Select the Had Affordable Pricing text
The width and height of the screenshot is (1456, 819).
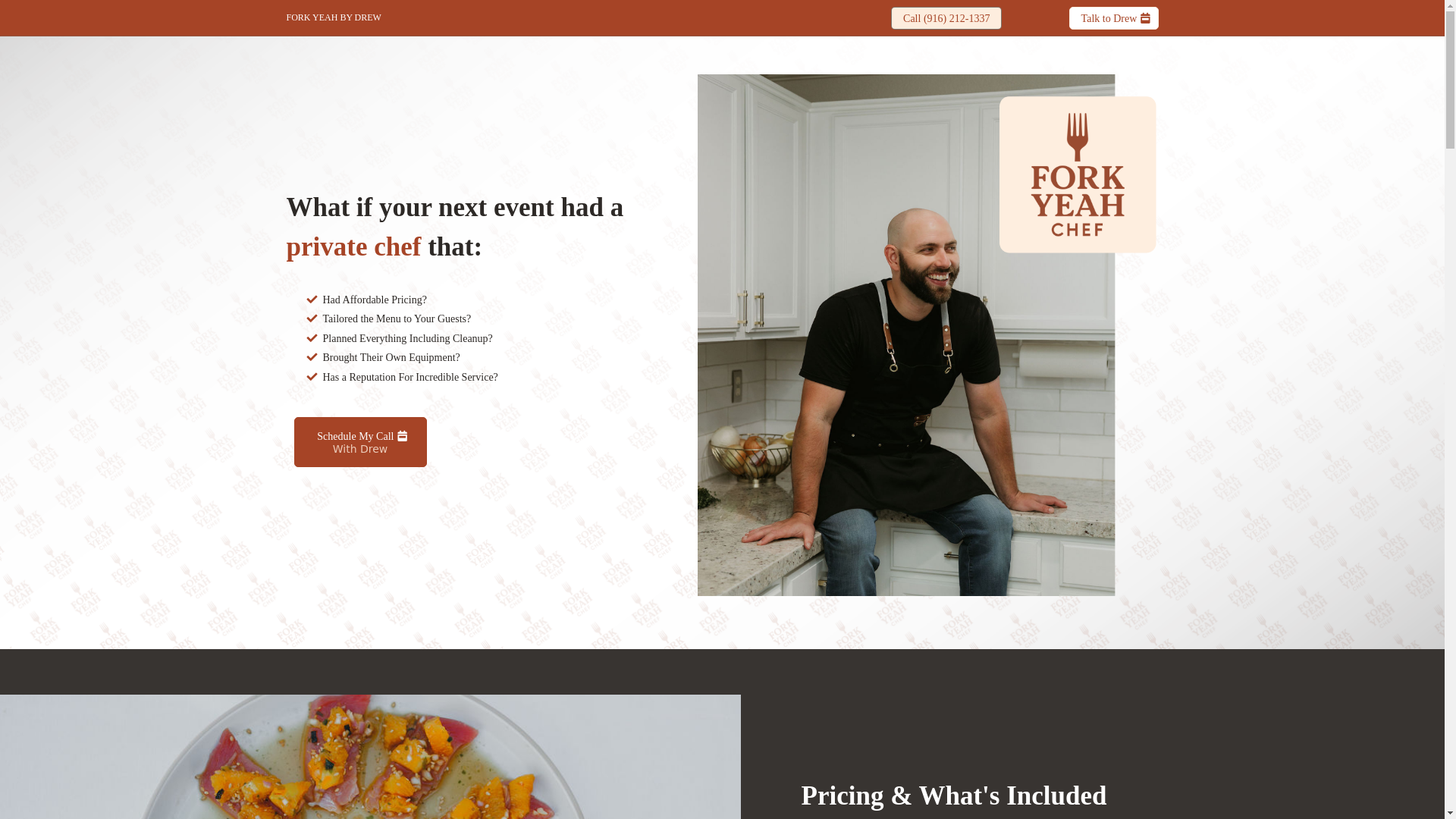pos(375,300)
